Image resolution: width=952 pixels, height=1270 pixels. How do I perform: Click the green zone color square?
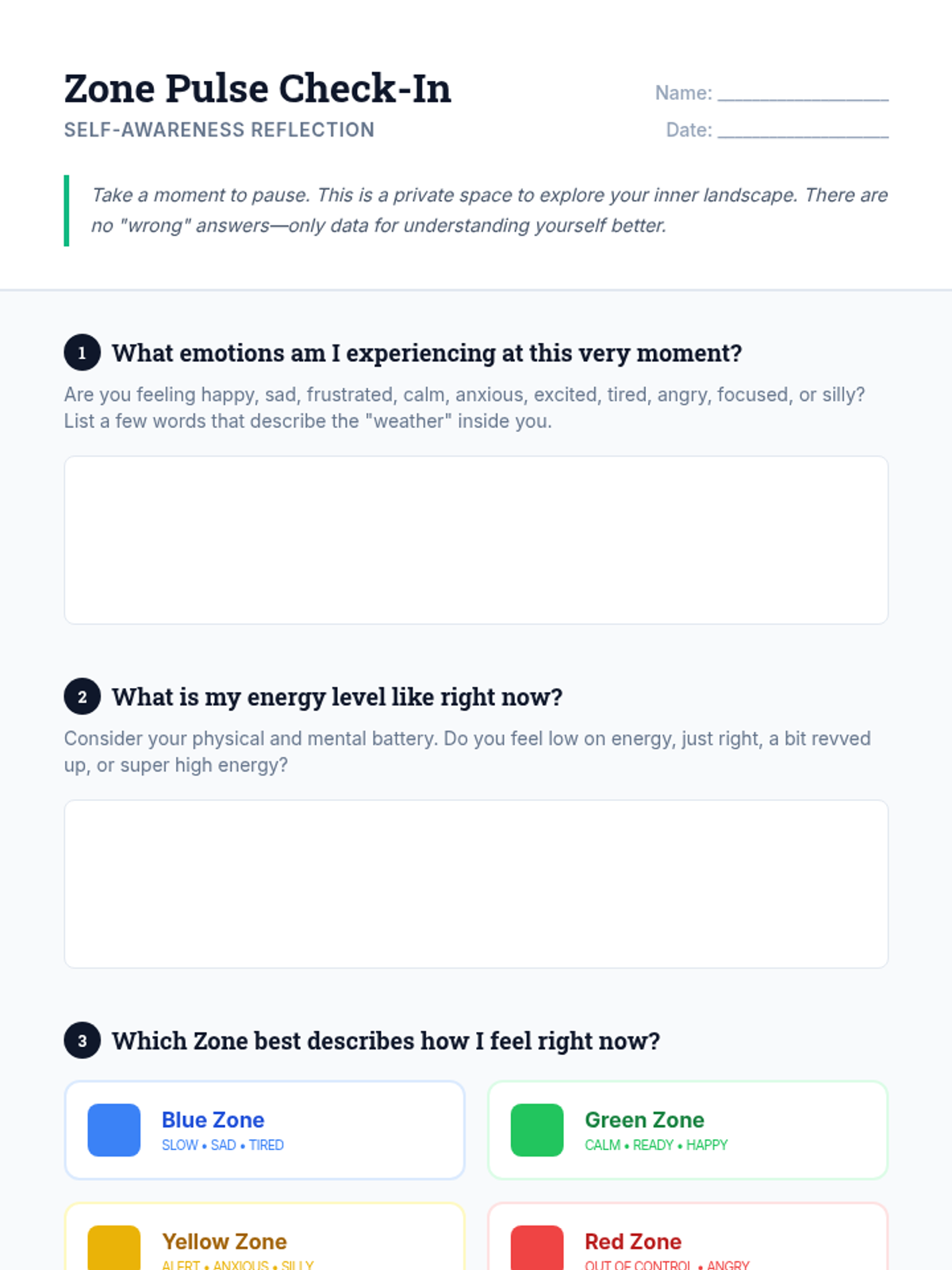(537, 1130)
